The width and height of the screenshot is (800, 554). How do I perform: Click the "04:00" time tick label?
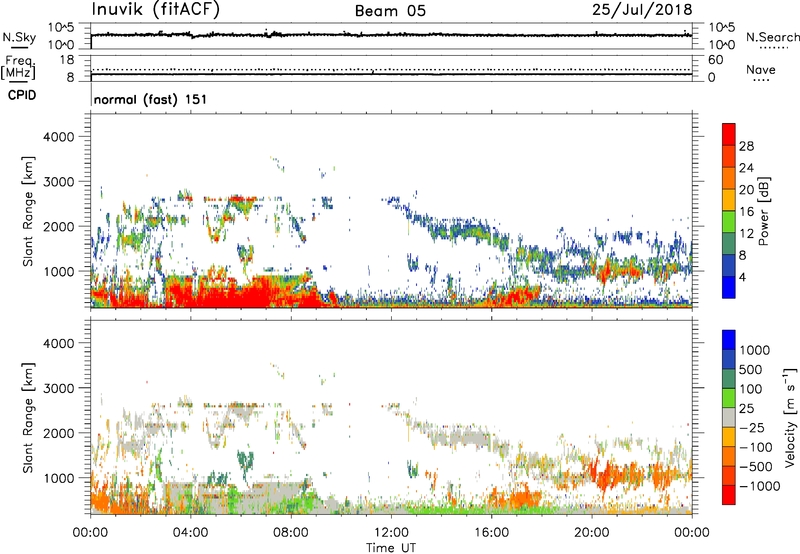(x=190, y=533)
